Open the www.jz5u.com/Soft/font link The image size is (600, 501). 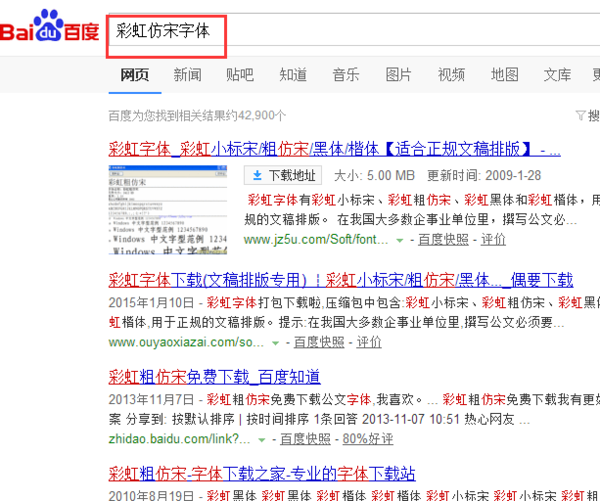(316, 240)
